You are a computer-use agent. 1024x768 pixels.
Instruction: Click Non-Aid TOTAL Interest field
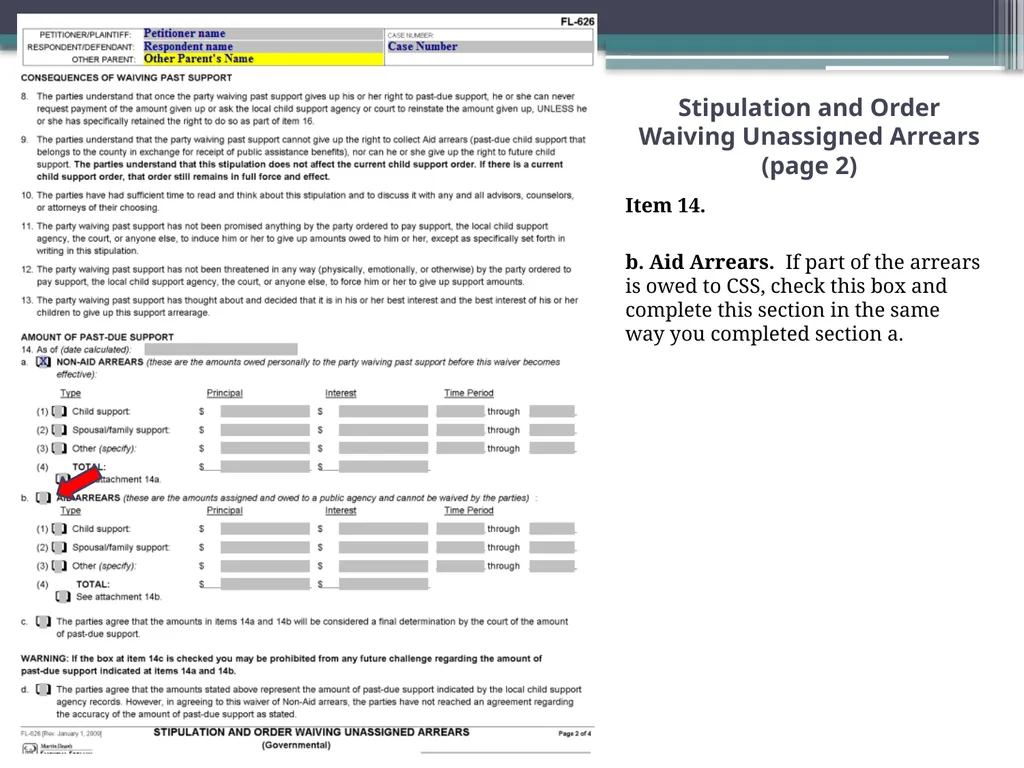[x=383, y=466]
